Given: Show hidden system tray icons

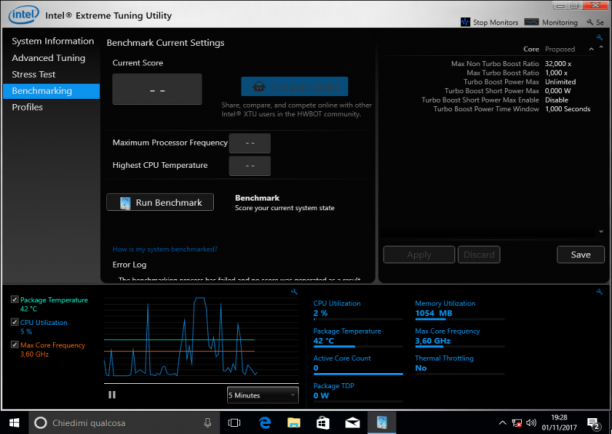Looking at the screenshot, I should [503, 423].
